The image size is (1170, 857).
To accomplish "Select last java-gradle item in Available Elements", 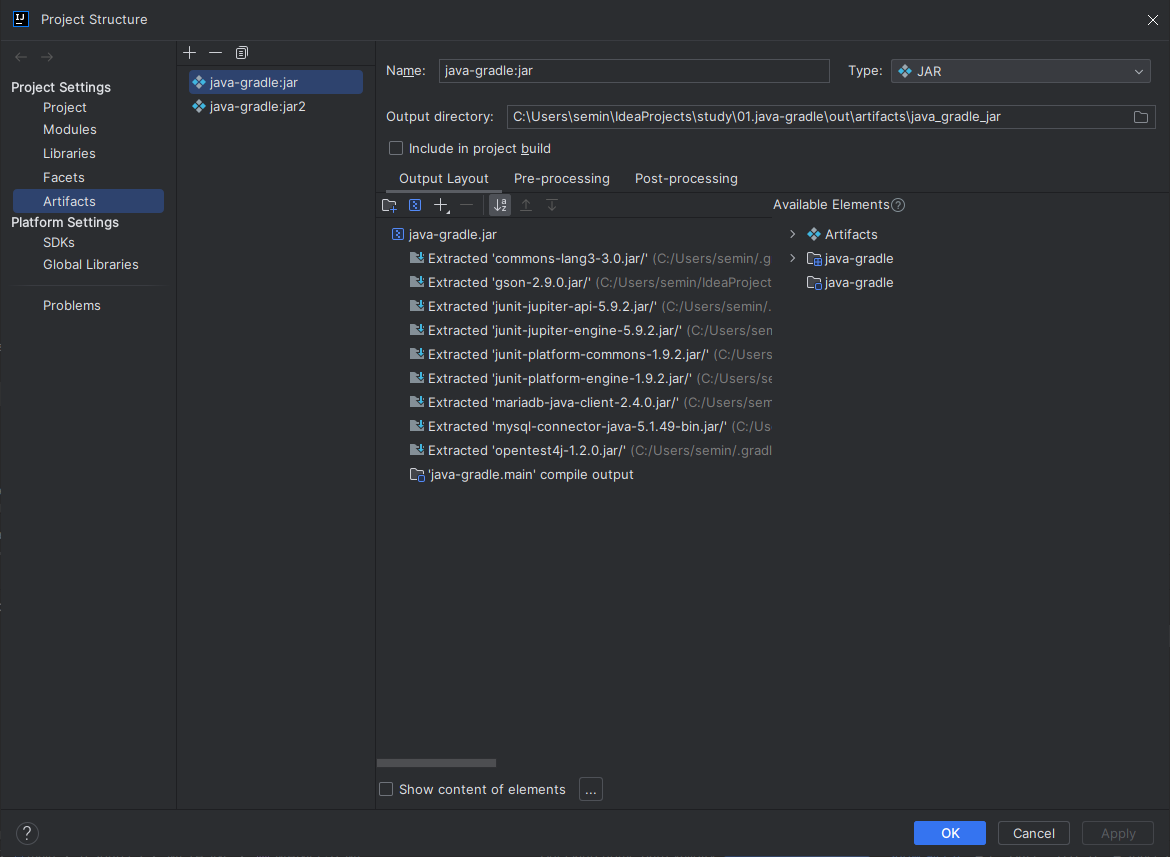I will (x=851, y=283).
